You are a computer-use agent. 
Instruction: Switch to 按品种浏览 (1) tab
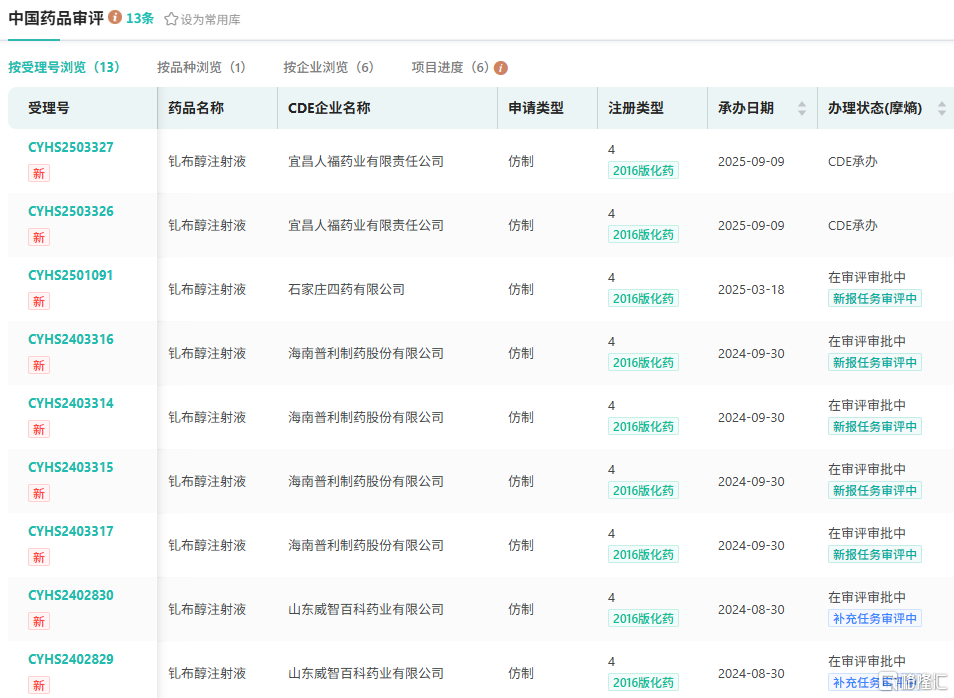coord(201,67)
